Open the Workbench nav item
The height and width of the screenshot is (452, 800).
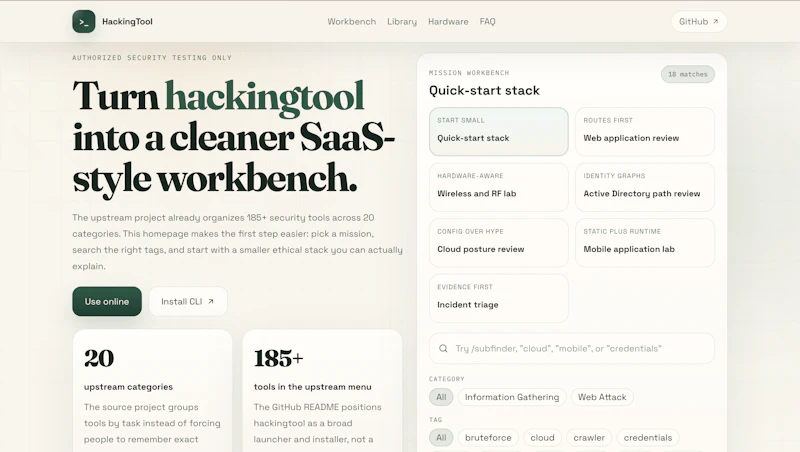[x=352, y=21]
